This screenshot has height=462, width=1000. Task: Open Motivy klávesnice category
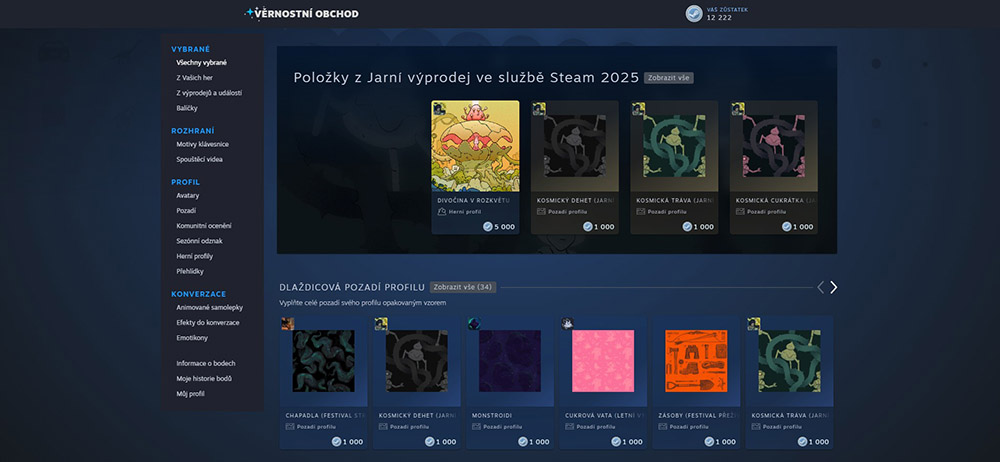(x=203, y=144)
